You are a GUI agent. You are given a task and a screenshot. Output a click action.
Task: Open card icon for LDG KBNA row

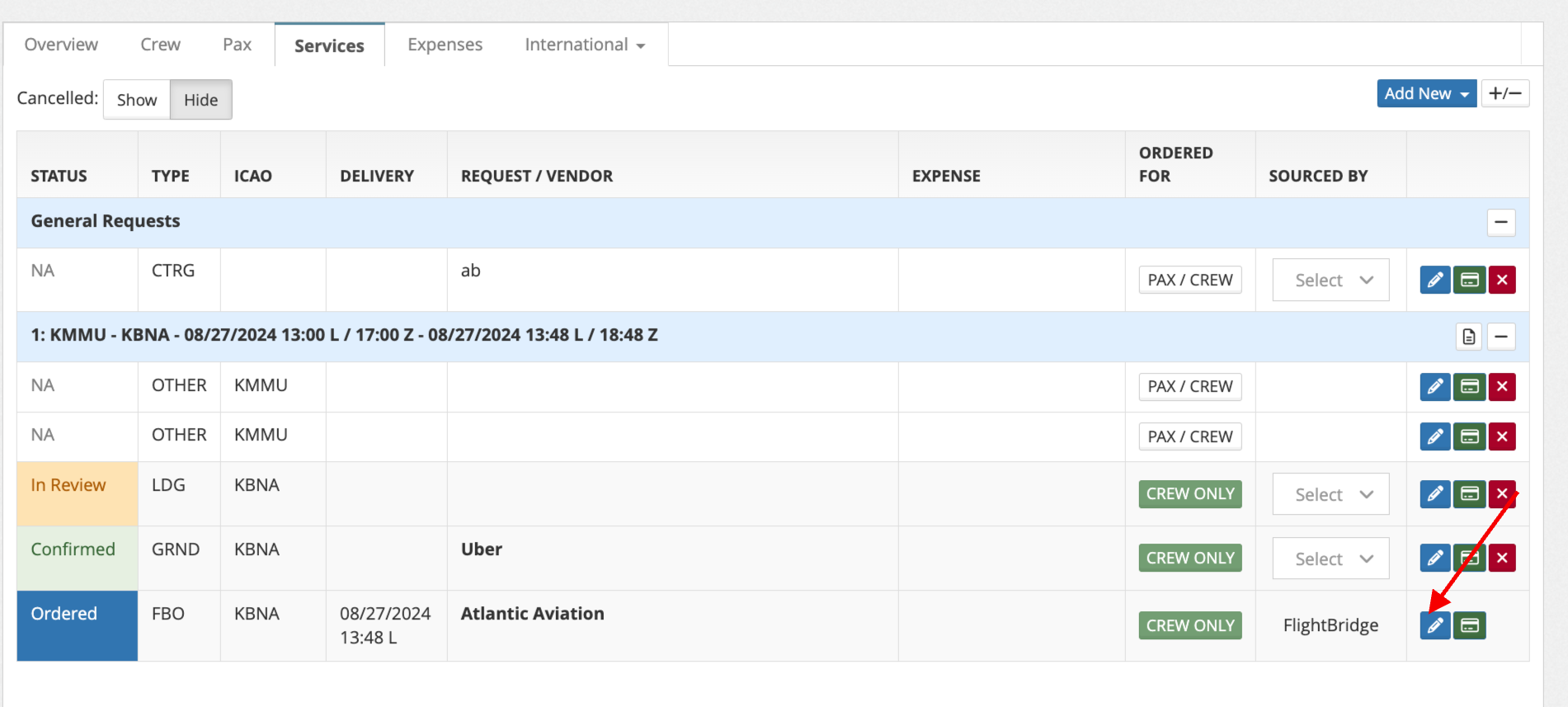(1469, 493)
